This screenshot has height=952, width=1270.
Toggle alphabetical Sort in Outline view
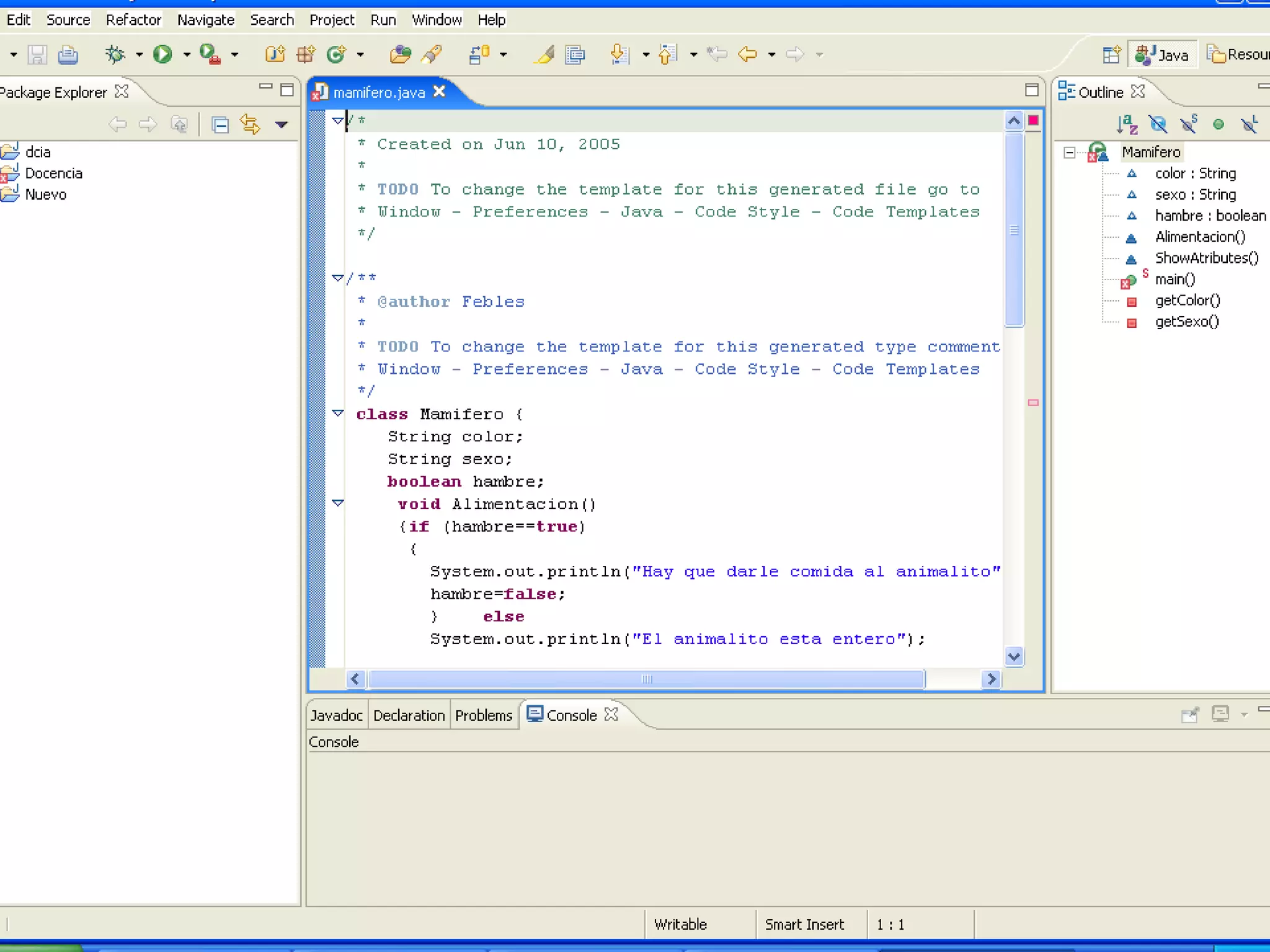coord(1126,125)
